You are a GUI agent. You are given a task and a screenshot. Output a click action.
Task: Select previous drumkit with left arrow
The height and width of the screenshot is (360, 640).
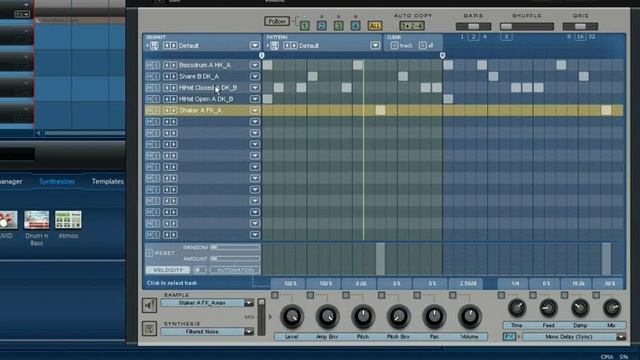pyautogui.click(x=167, y=46)
